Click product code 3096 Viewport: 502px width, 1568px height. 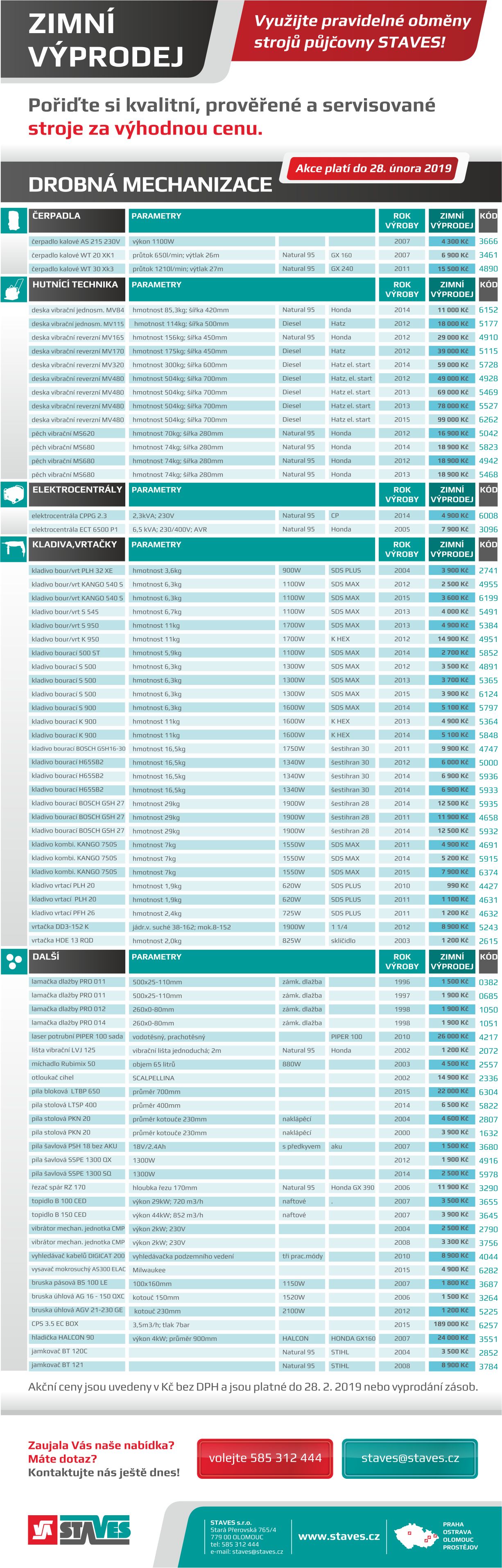coord(488,529)
